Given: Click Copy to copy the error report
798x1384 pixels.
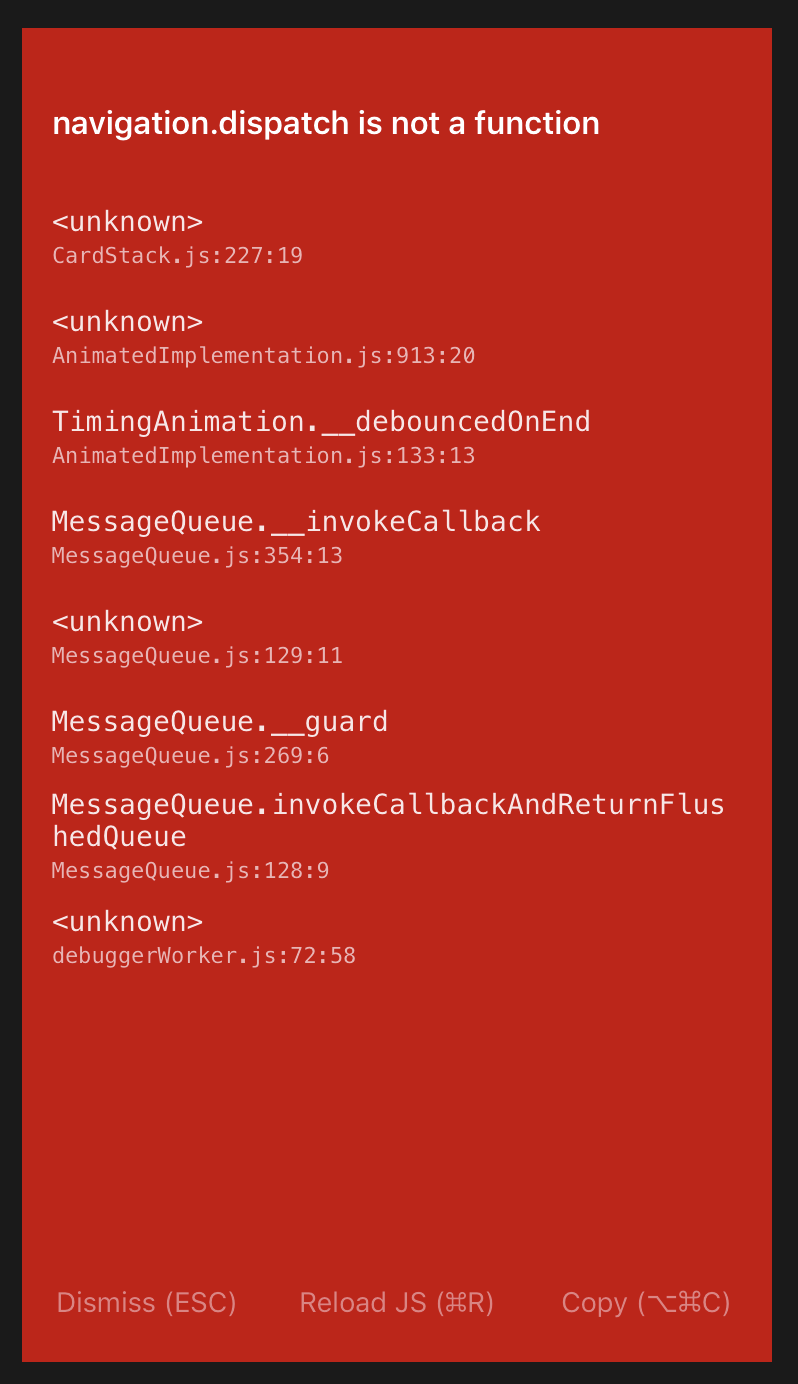Looking at the screenshot, I should coord(646,1302).
